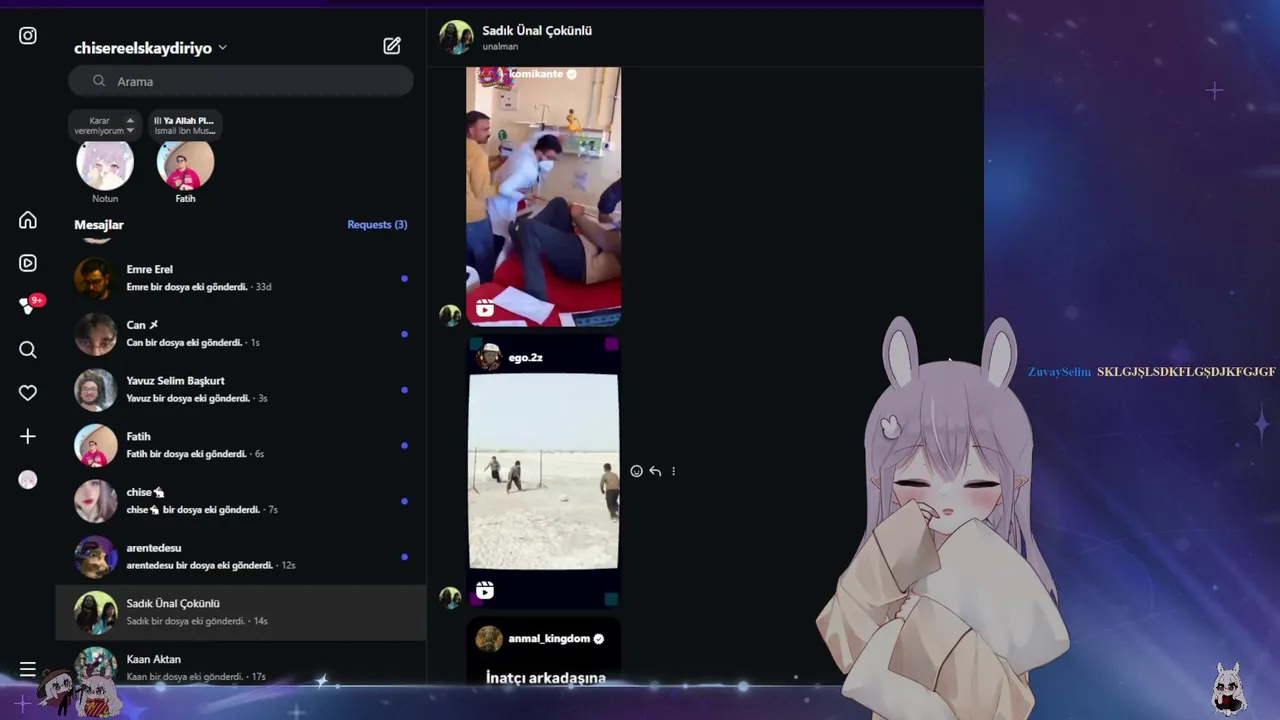Image resolution: width=1280 pixels, height=720 pixels.
Task: Open the Instagram logo home link
Action: (x=28, y=36)
